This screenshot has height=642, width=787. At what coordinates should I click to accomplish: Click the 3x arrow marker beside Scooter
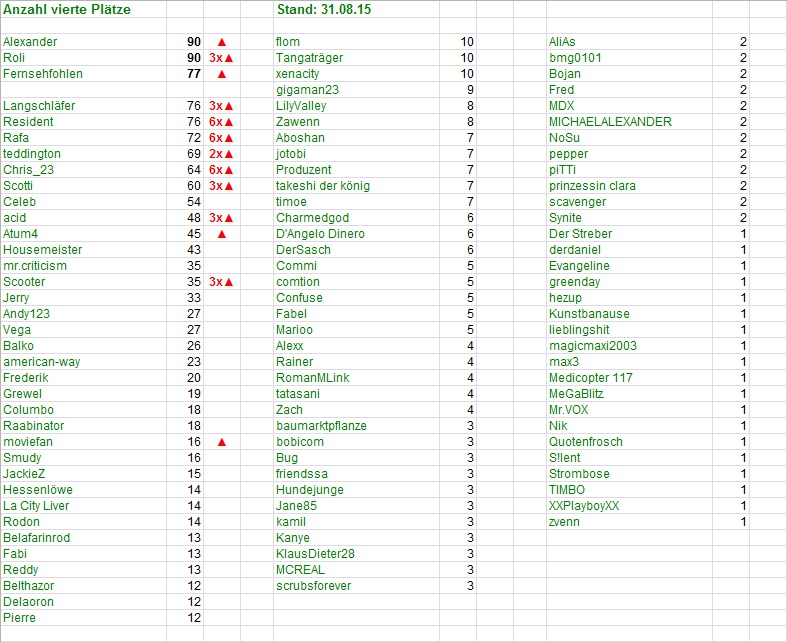coord(221,282)
